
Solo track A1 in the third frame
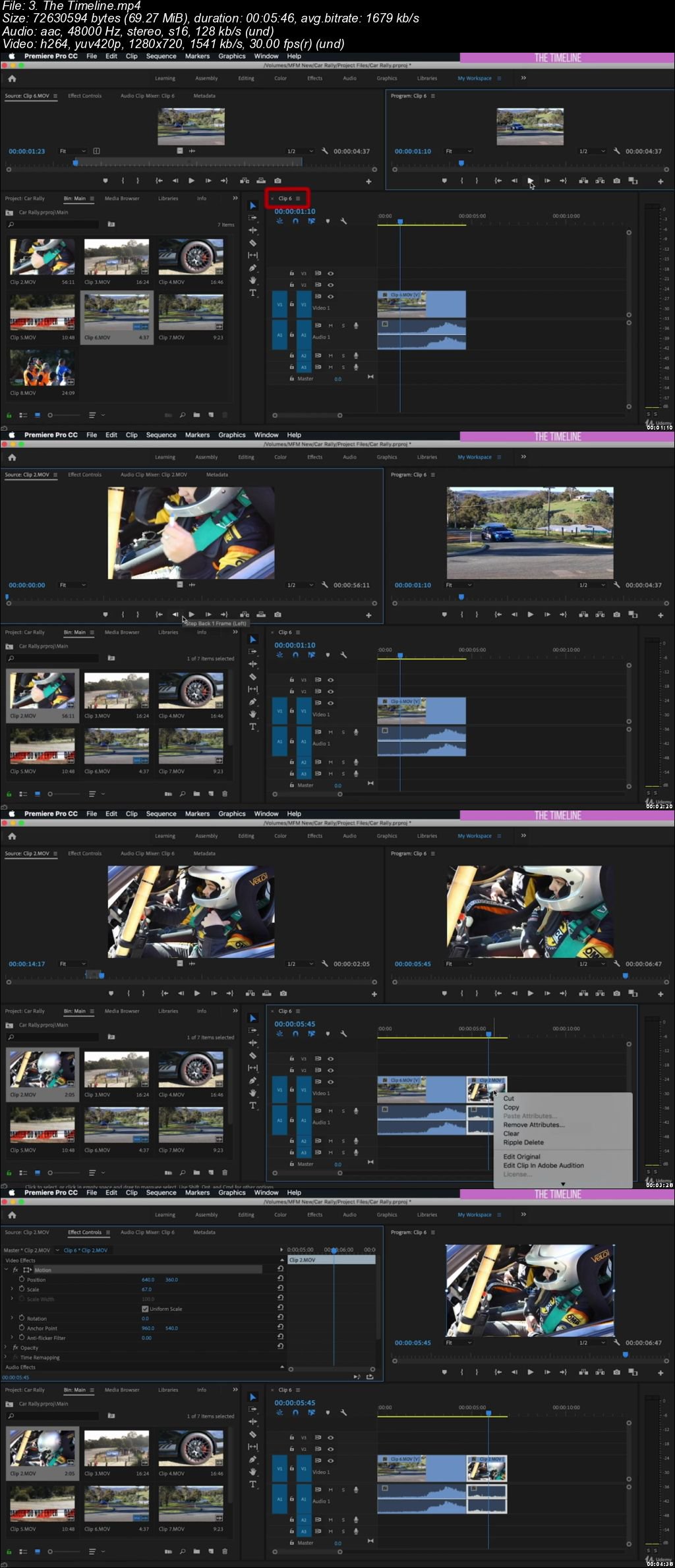(x=343, y=1111)
